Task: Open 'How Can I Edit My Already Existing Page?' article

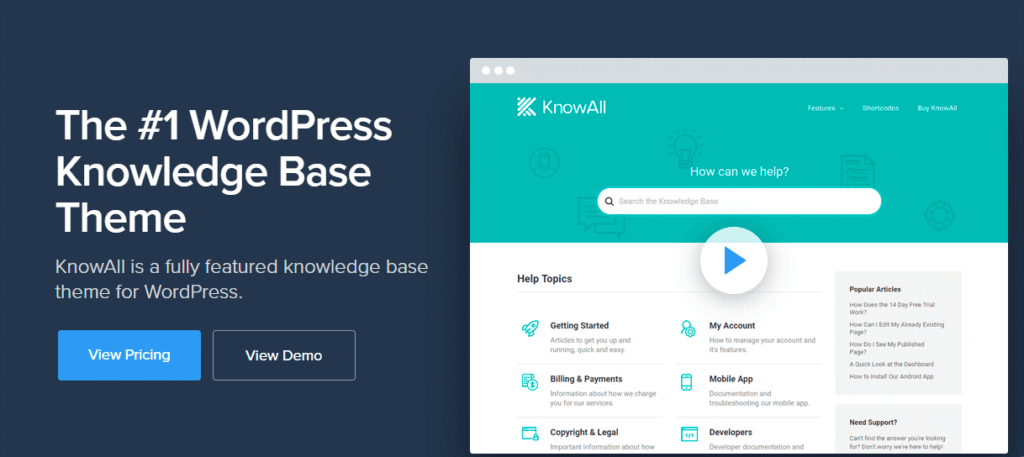Action: coord(897,328)
